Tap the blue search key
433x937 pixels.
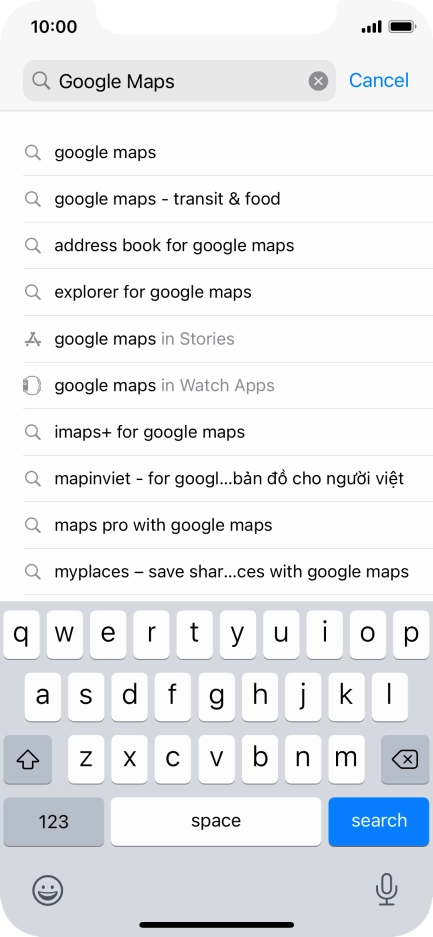(x=379, y=822)
